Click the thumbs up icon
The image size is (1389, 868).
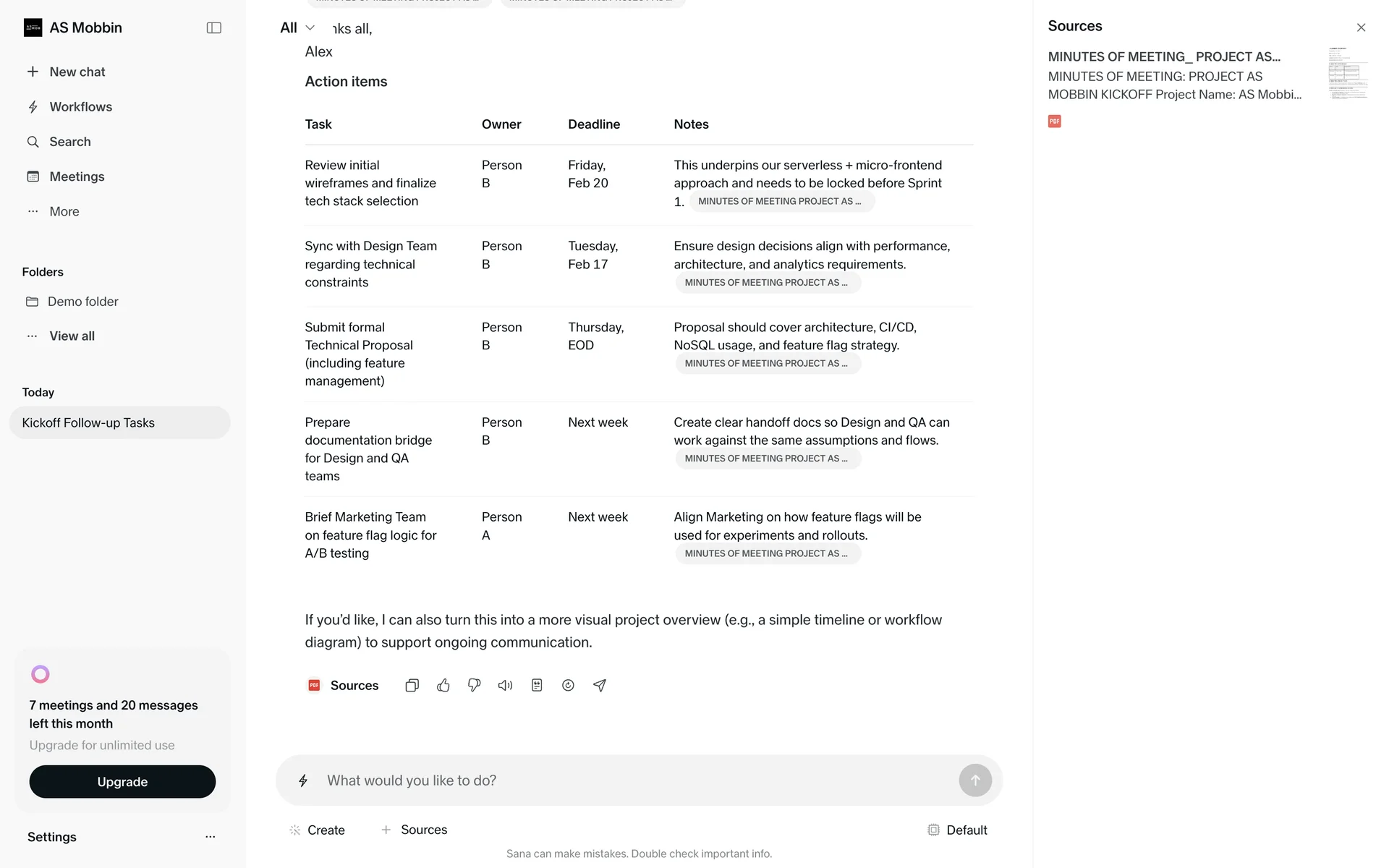click(x=443, y=685)
